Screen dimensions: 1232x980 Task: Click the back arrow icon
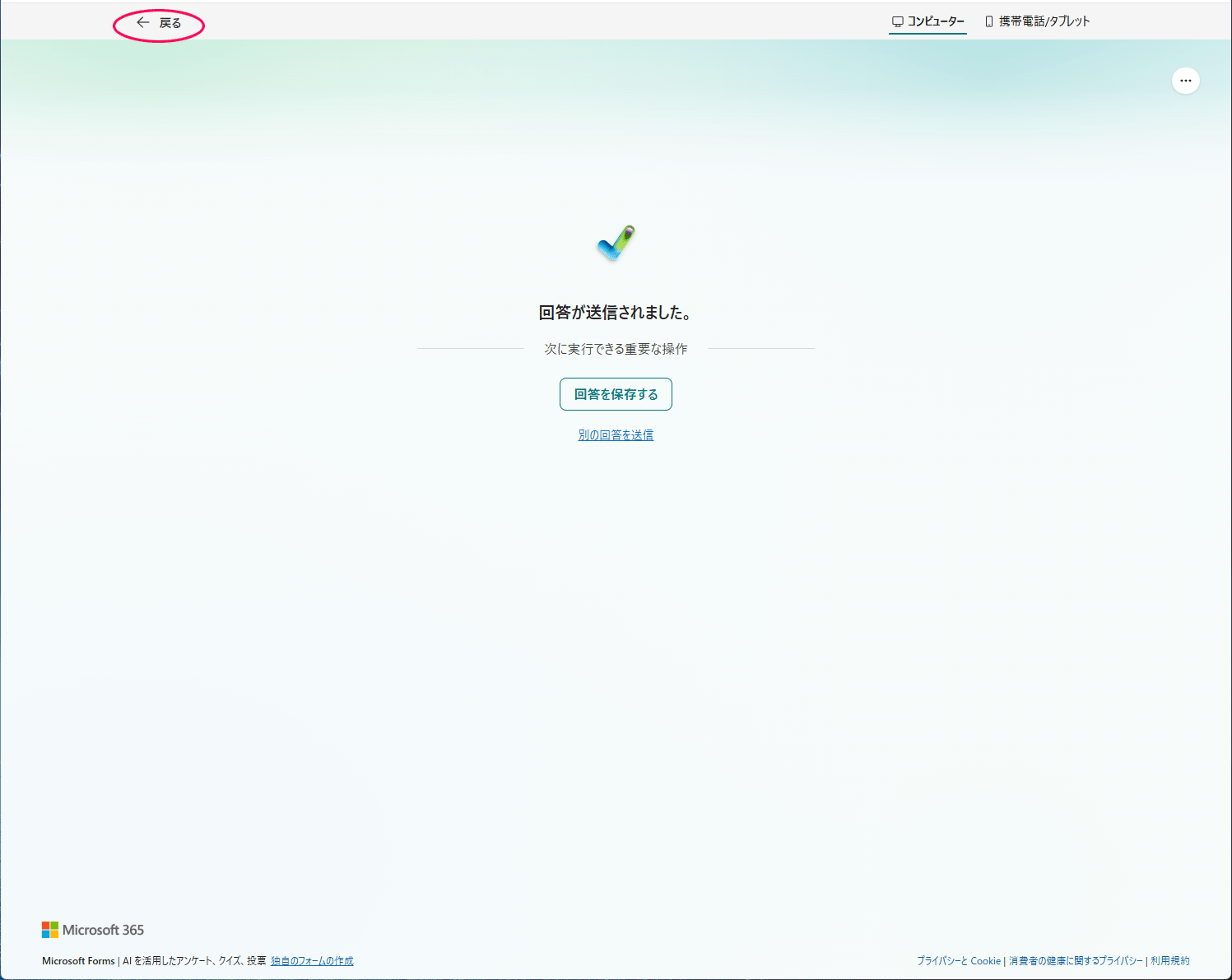pyautogui.click(x=143, y=23)
